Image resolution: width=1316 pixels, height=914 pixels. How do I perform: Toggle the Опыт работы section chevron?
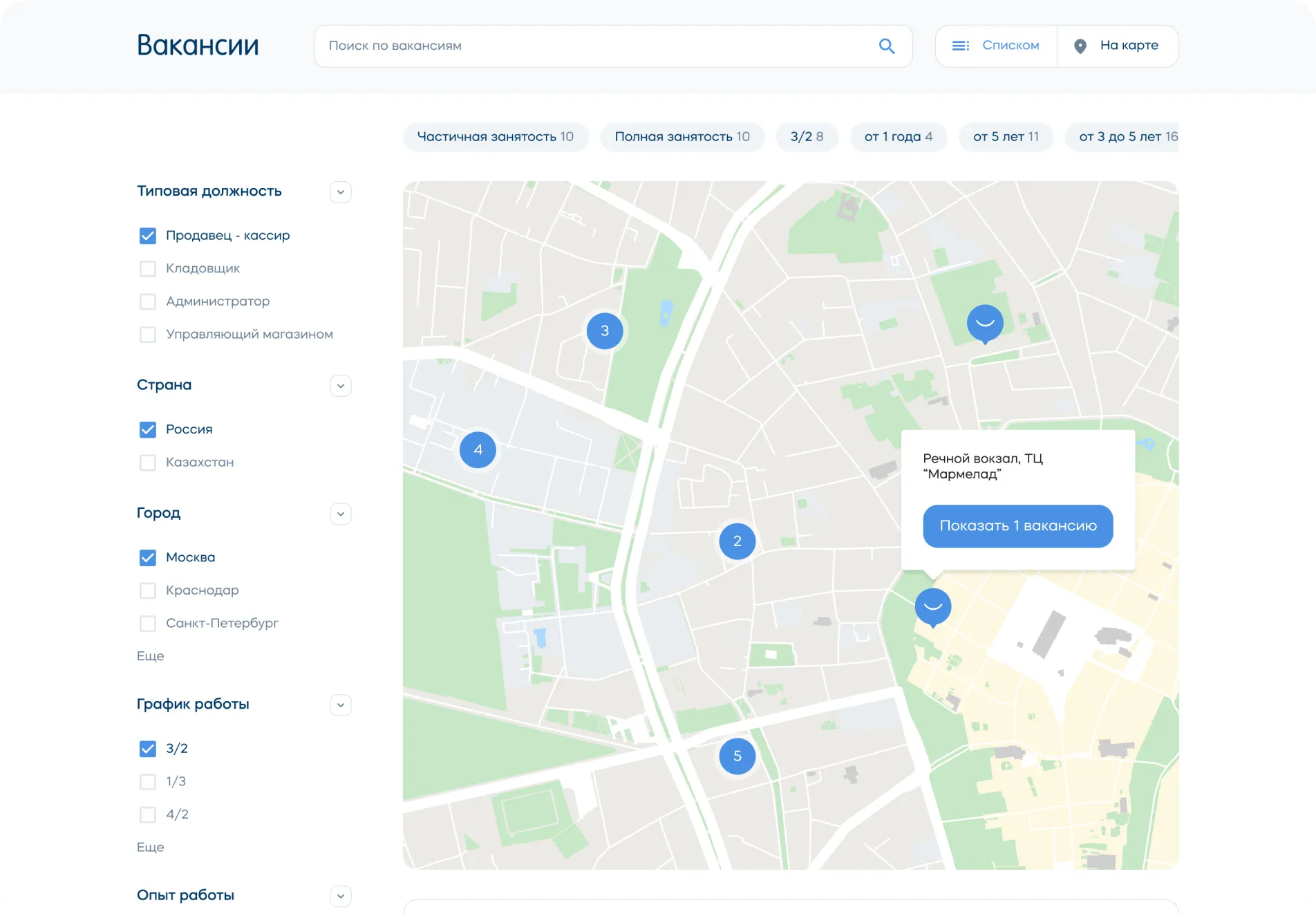coord(341,896)
